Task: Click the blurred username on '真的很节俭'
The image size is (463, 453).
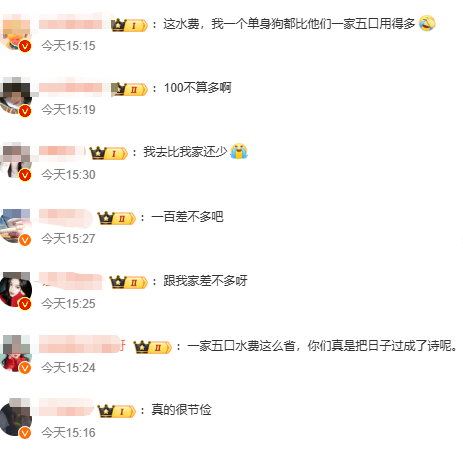Action: tap(67, 407)
